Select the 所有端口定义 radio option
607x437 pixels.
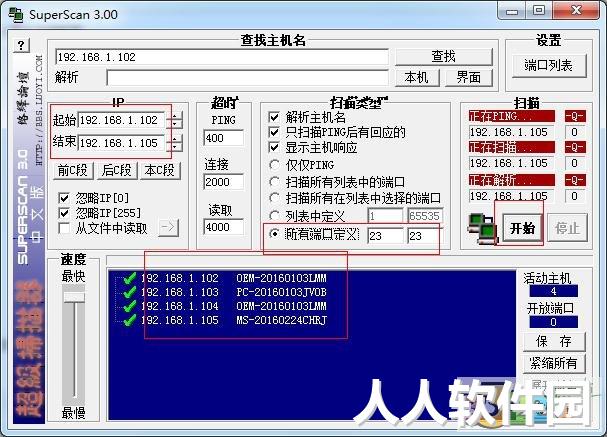[274, 234]
